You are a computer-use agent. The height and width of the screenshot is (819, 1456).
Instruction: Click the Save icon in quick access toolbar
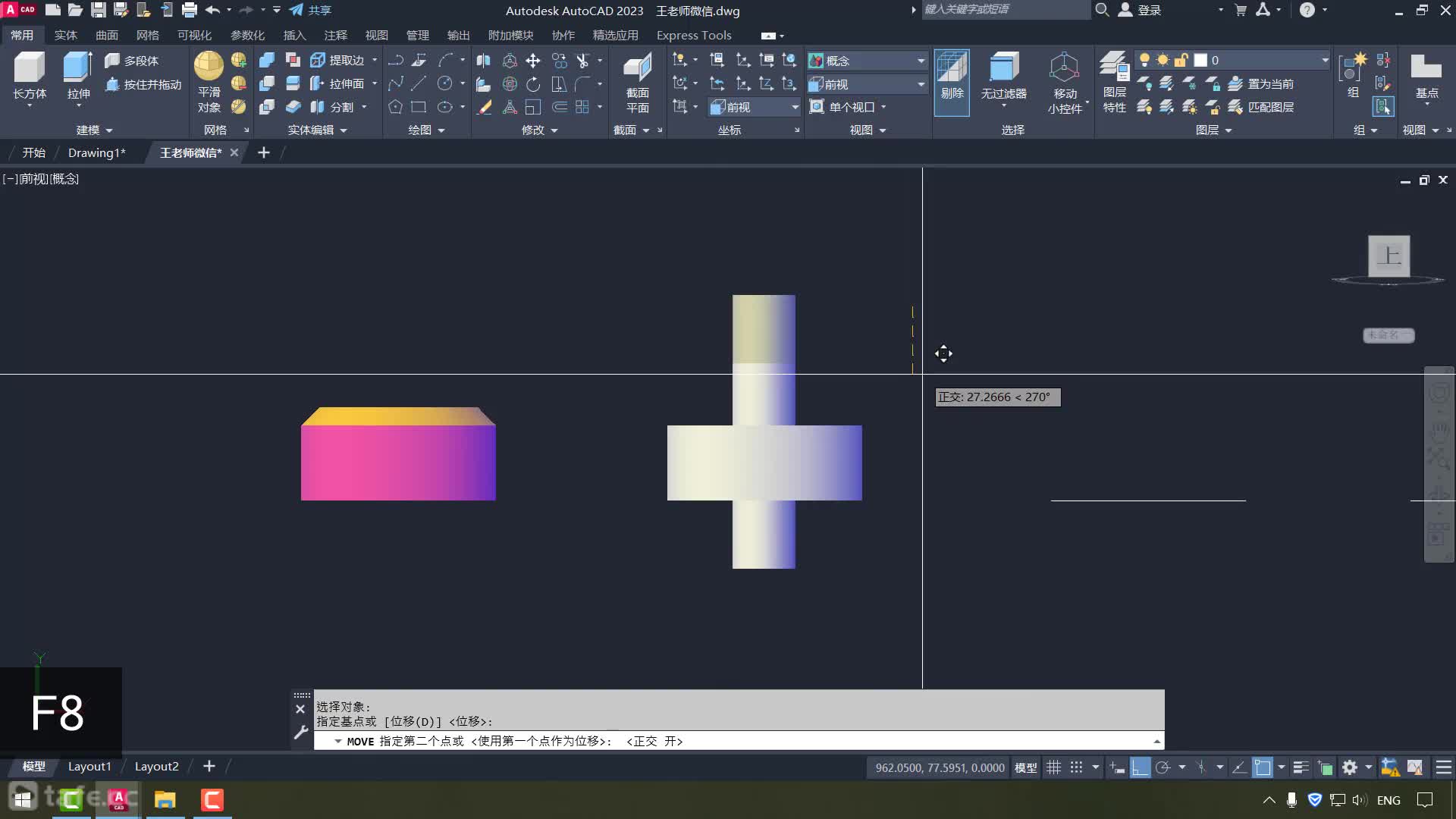(x=99, y=10)
